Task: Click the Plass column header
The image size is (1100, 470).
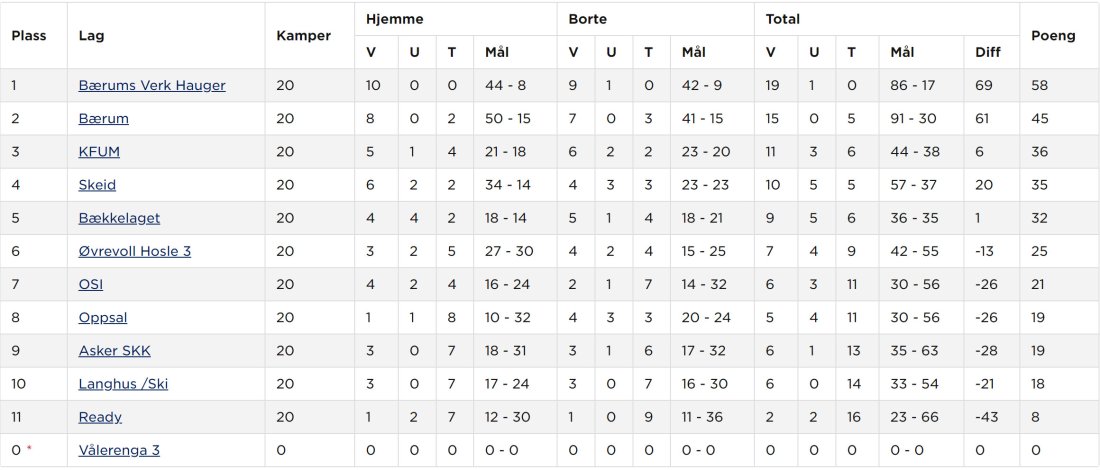Action: pos(29,36)
